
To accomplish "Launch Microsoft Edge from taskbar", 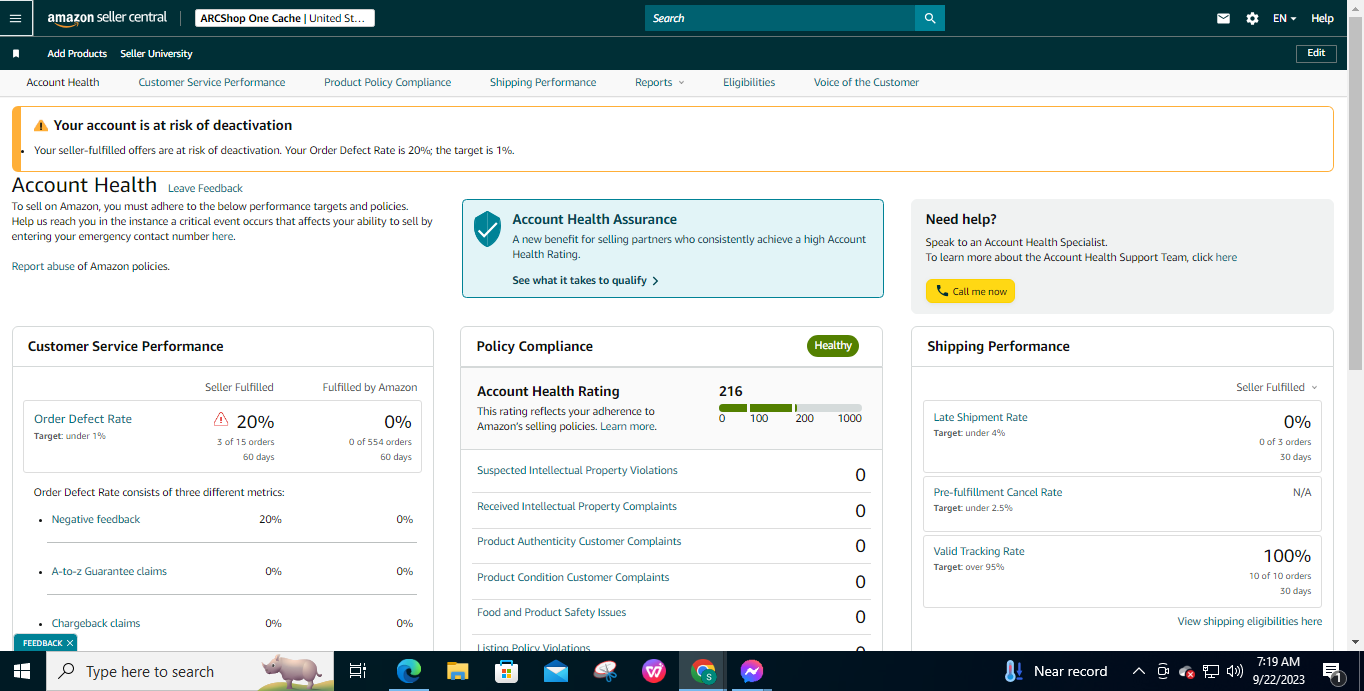I will (408, 671).
